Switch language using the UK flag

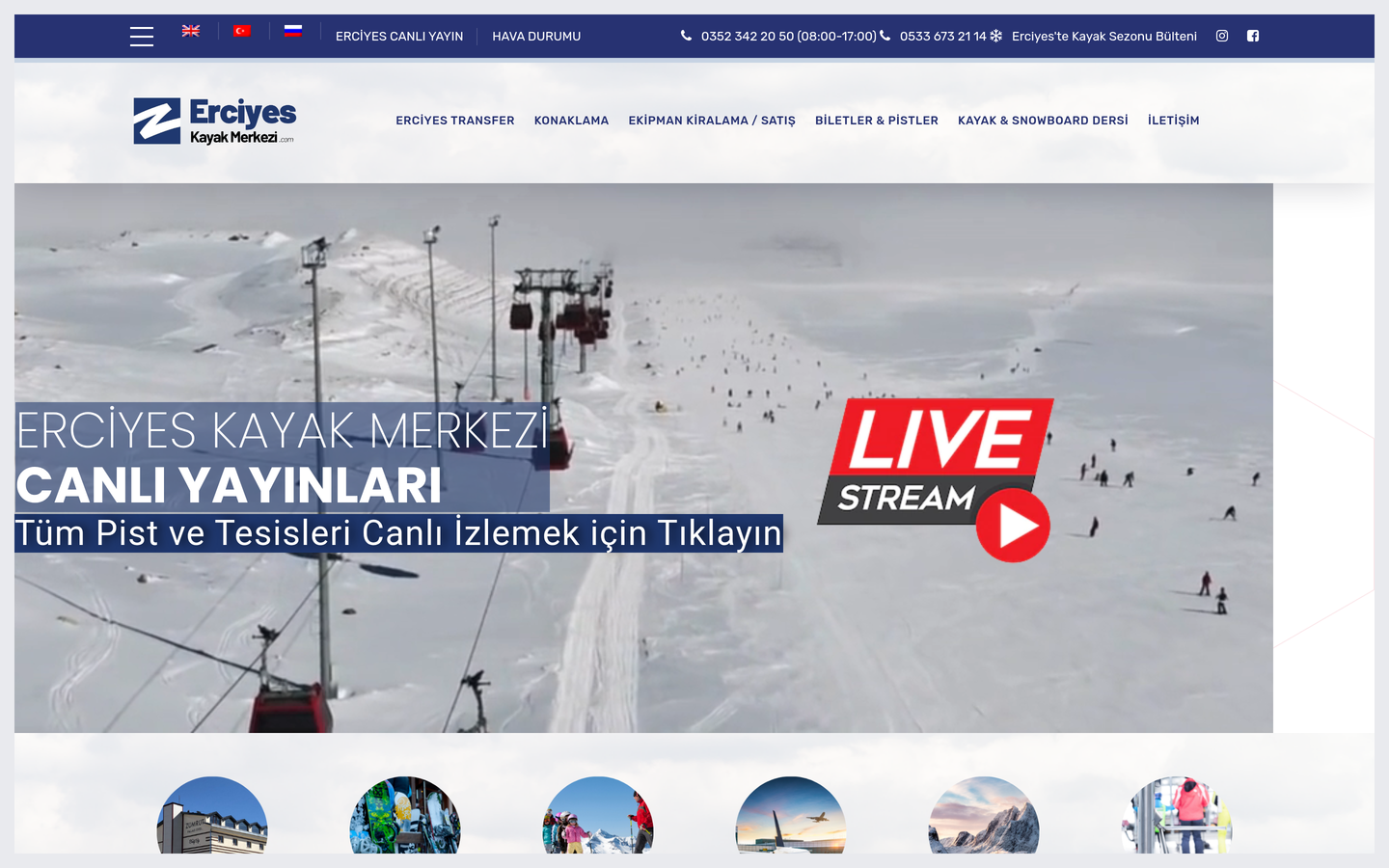coord(191,31)
